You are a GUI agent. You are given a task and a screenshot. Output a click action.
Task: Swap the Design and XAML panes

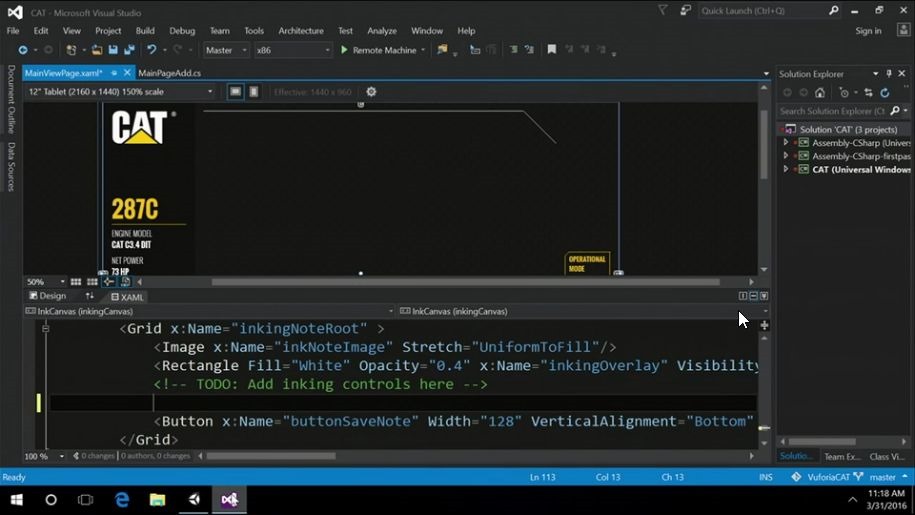pyautogui.click(x=90, y=296)
